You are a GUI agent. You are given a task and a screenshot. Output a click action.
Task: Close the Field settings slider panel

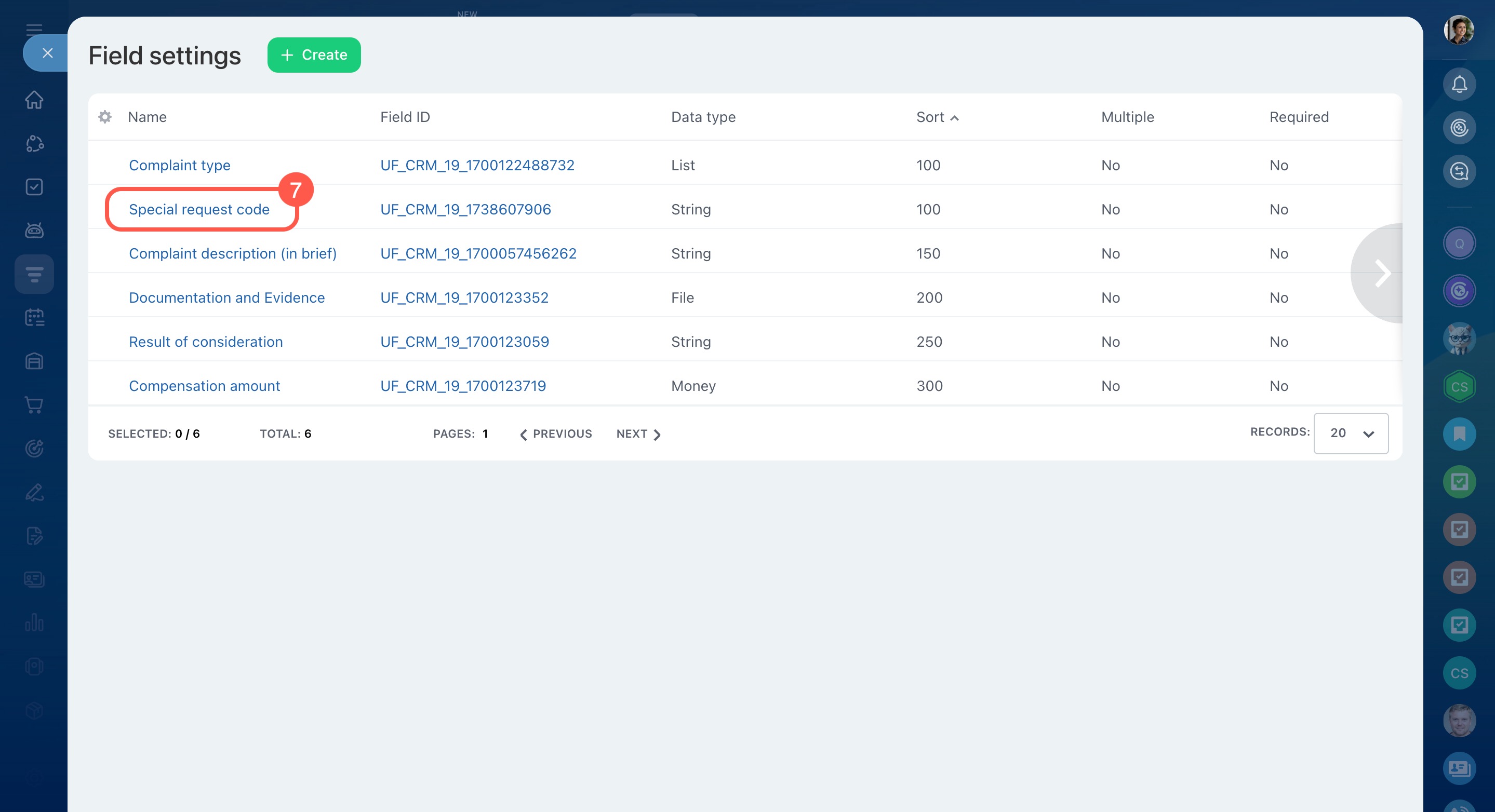48,53
